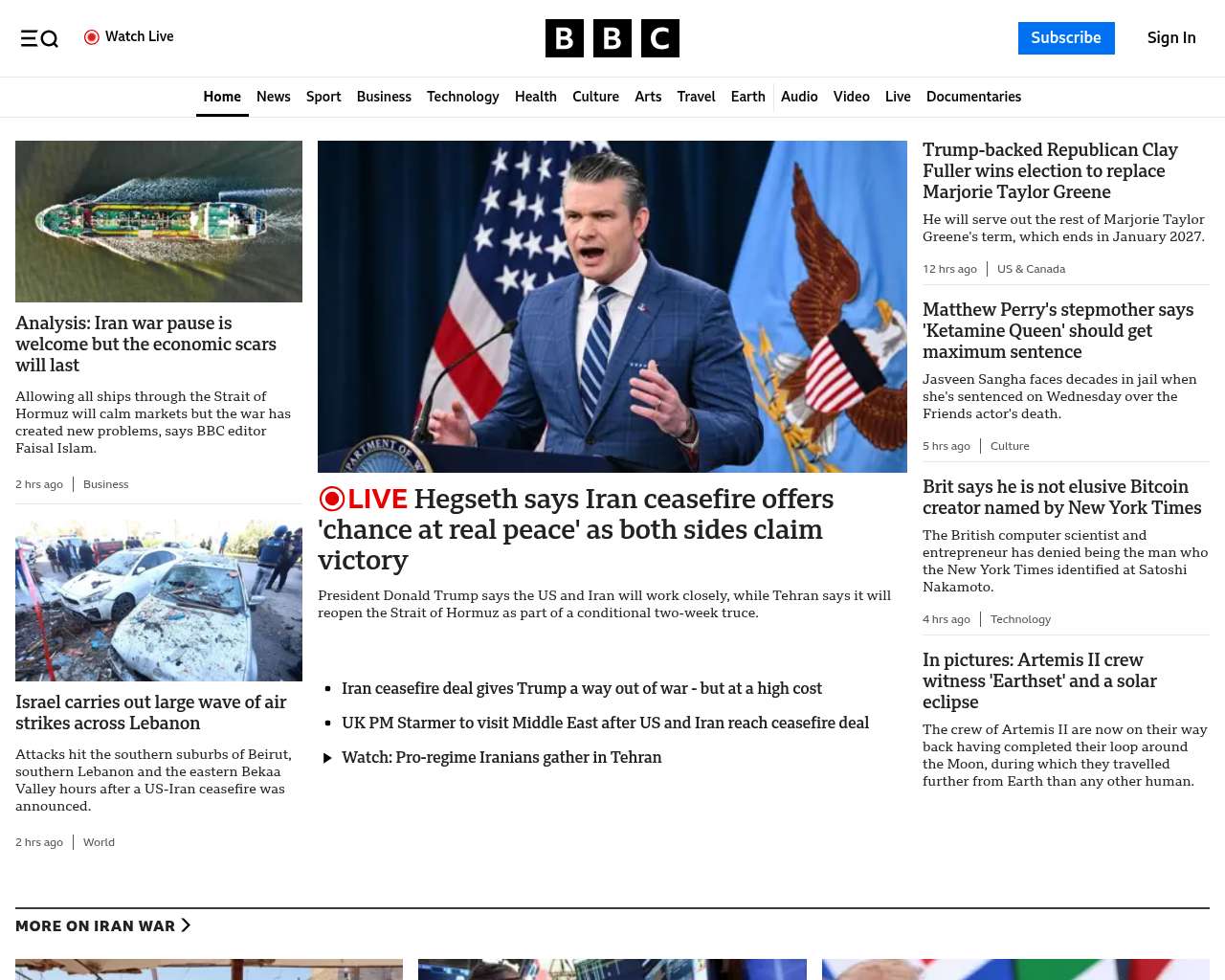Viewport: 1225px width, 980px height.
Task: Click the Watch Live red dot icon
Action: coord(92,37)
